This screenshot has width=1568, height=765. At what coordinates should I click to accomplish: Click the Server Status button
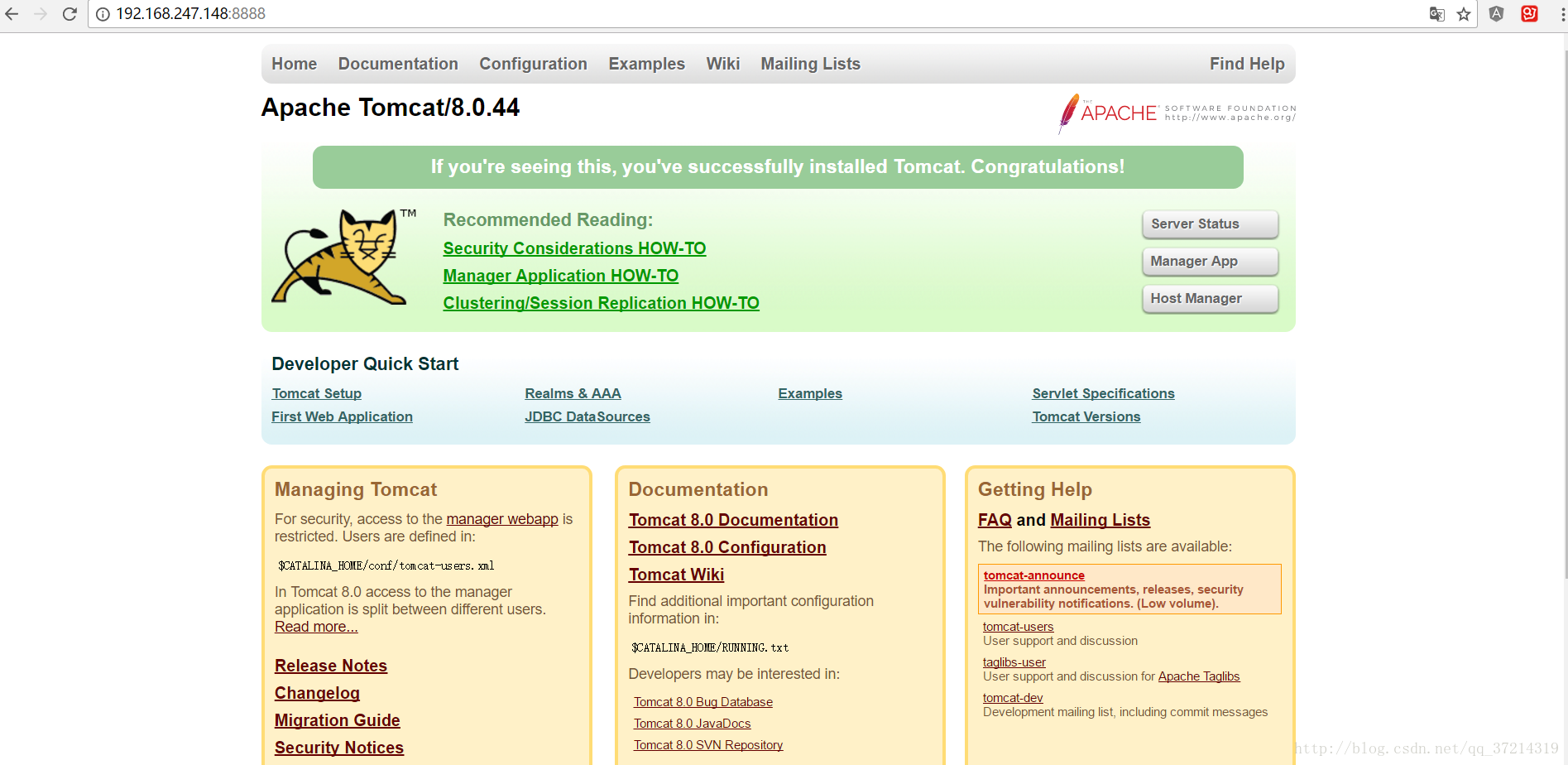1210,224
